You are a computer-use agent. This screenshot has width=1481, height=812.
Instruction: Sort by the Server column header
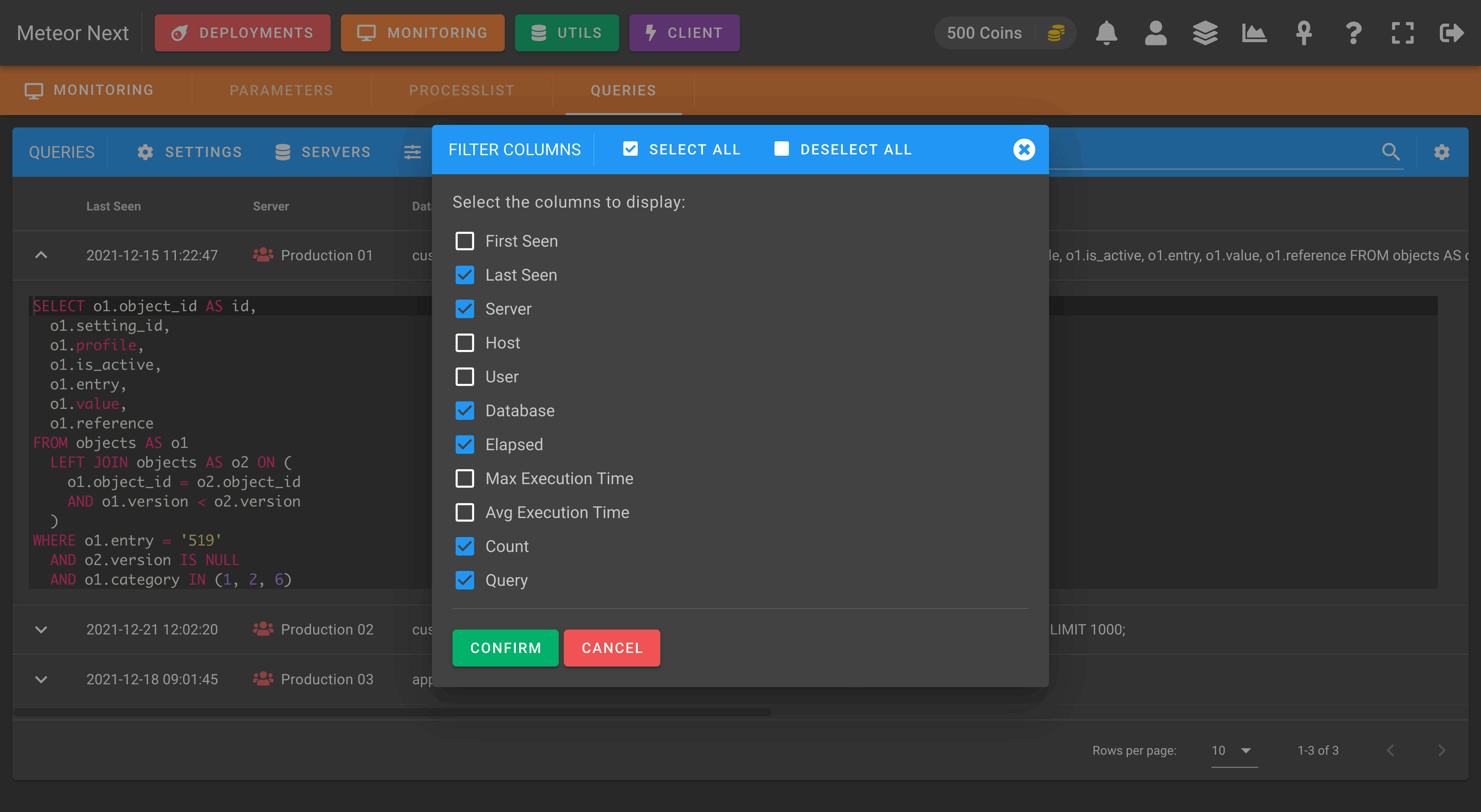pyautogui.click(x=271, y=206)
